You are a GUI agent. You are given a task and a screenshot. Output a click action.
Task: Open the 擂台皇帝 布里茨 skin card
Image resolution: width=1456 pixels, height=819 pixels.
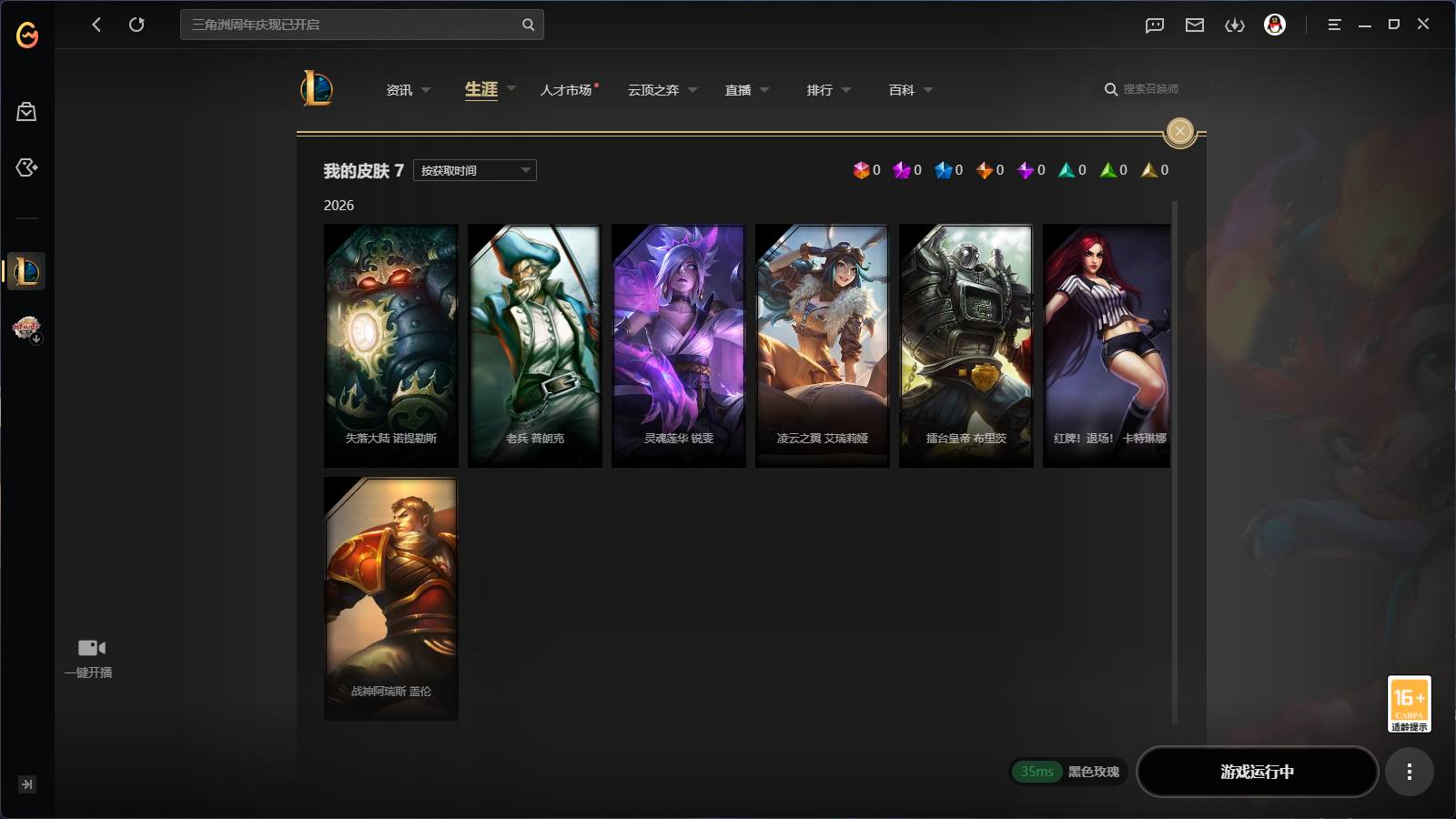pyautogui.click(x=966, y=346)
